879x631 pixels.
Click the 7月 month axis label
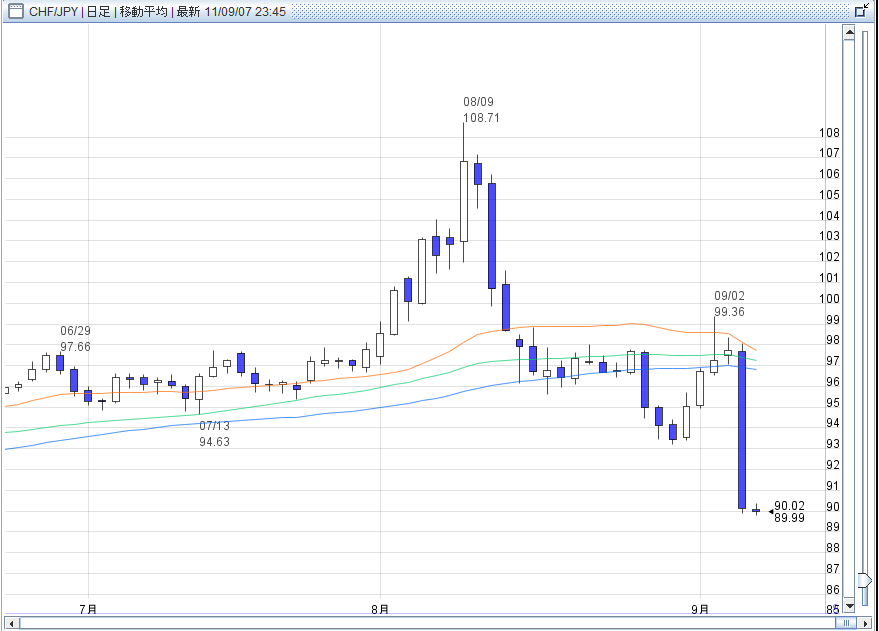click(x=88, y=609)
